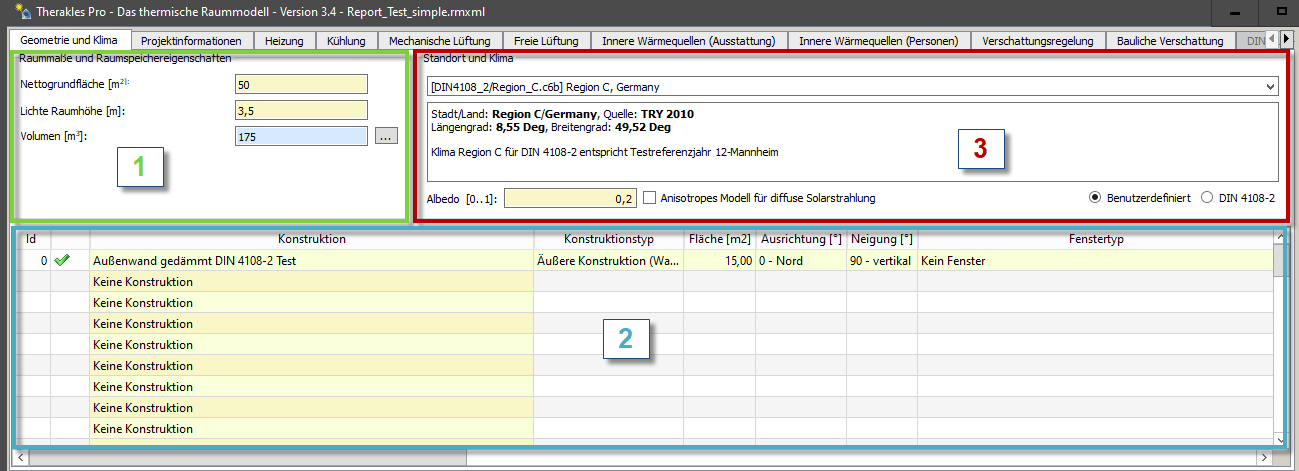Click the horizontal scrollbar right arrow
1299x471 pixels.
1266,457
